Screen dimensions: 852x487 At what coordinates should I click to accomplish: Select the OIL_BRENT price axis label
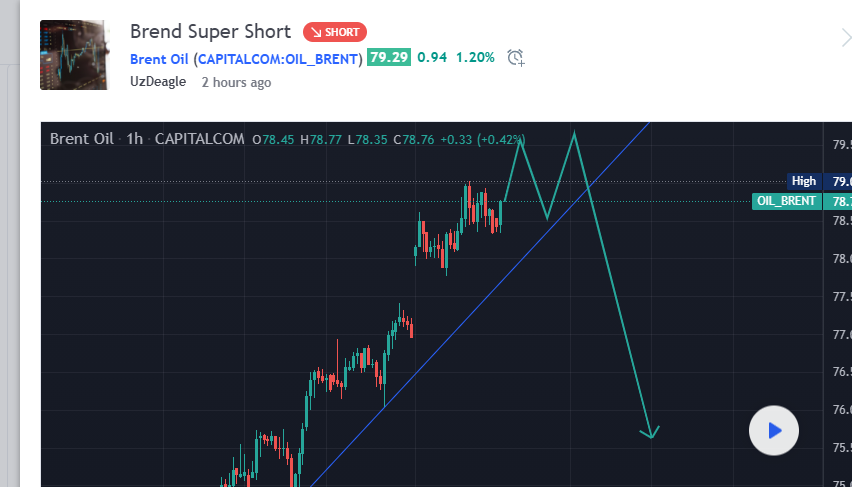pos(786,201)
